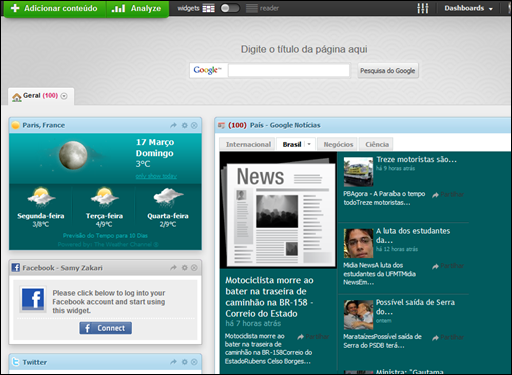Open the settings sliders icon in top bar
Viewport: 512px width, 375px height.
click(x=423, y=8)
